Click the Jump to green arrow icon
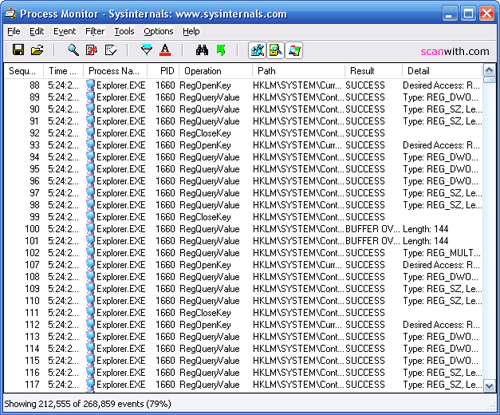500x415 pixels. 221,50
